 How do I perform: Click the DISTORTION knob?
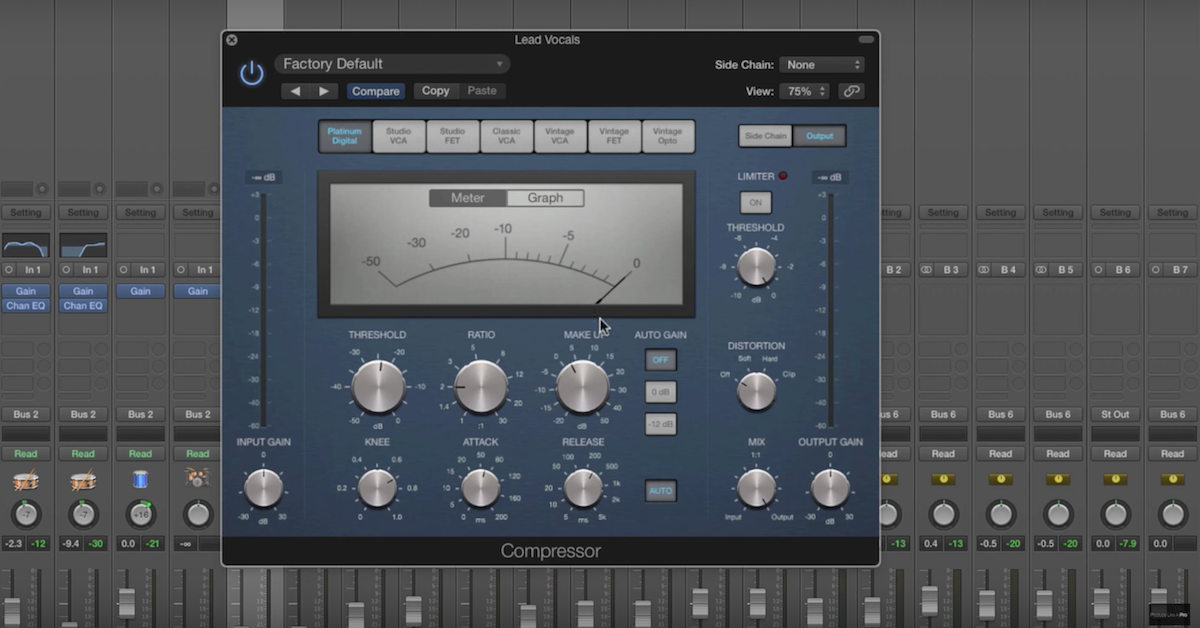(x=755, y=391)
